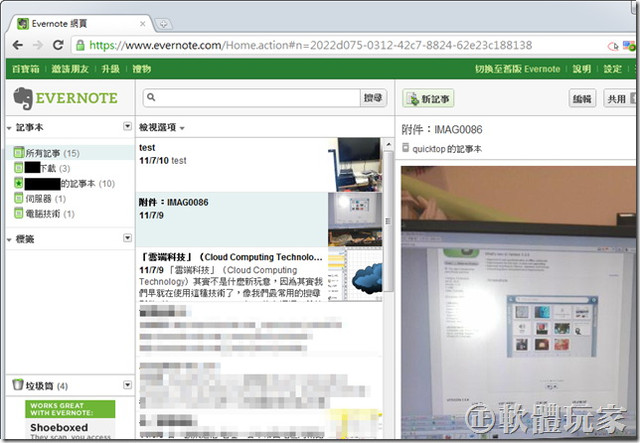Click the trash can icon

[18, 385]
